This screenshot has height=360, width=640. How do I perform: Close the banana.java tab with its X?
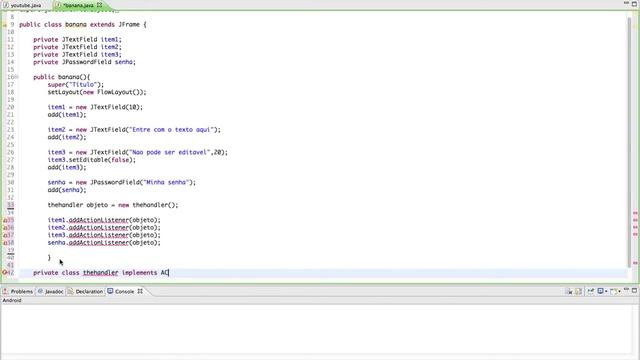pyautogui.click(x=99, y=5)
